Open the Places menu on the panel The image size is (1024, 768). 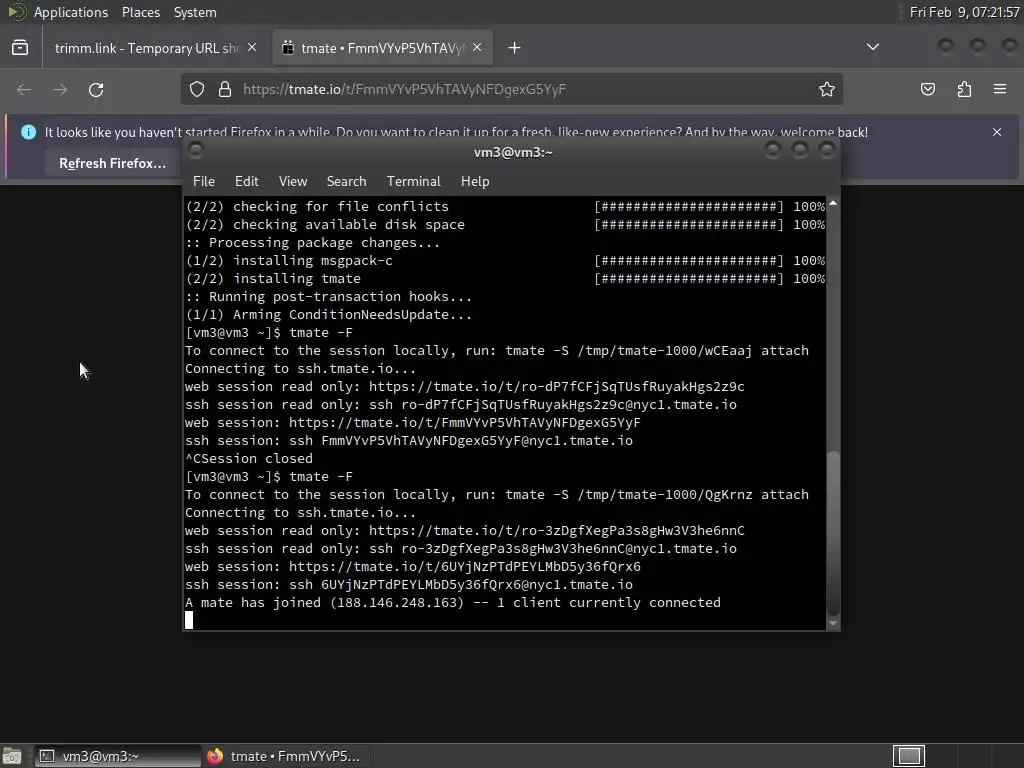140,12
